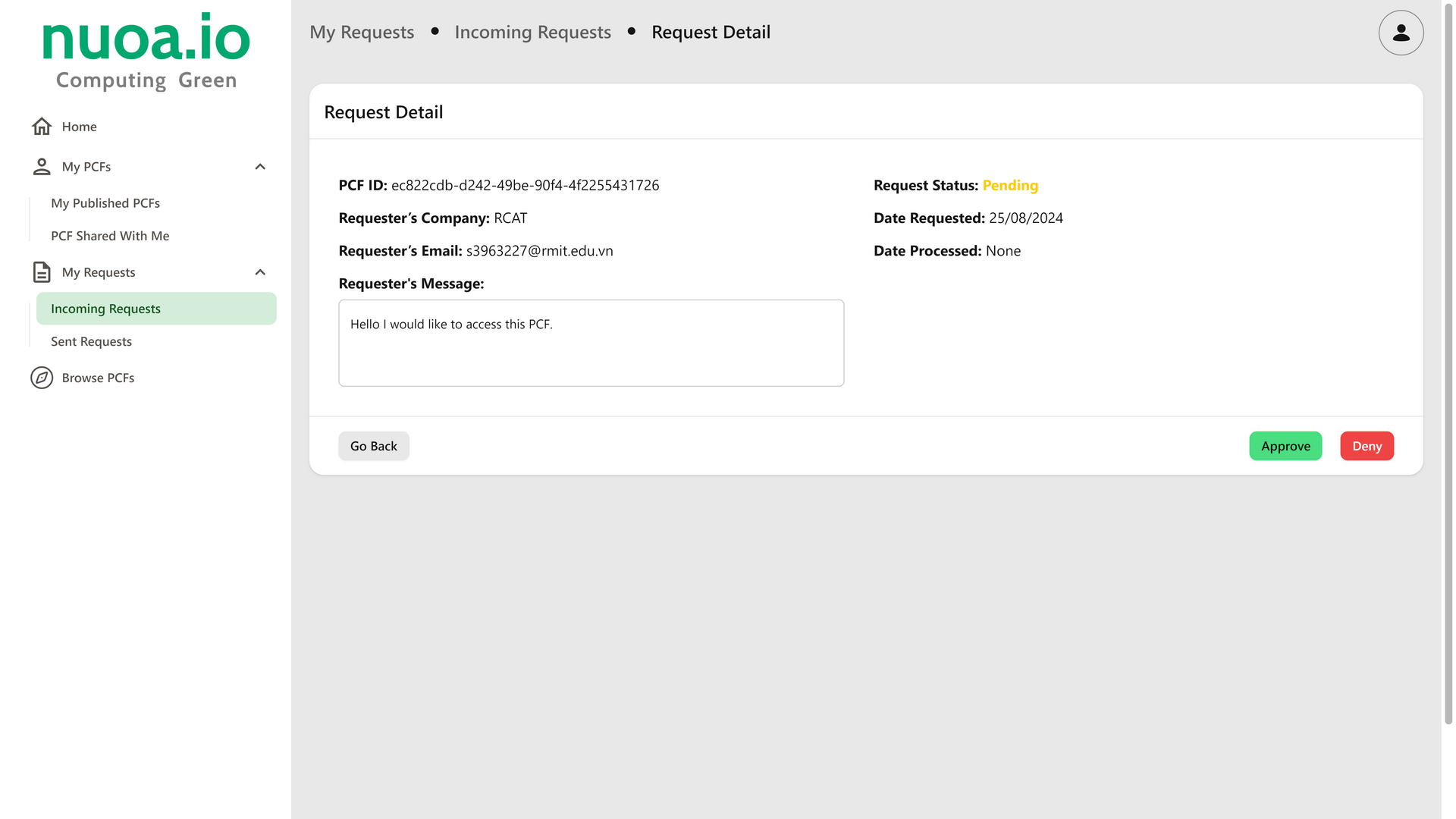
Task: Click the Browse PCFs compass icon
Action: [x=42, y=378]
